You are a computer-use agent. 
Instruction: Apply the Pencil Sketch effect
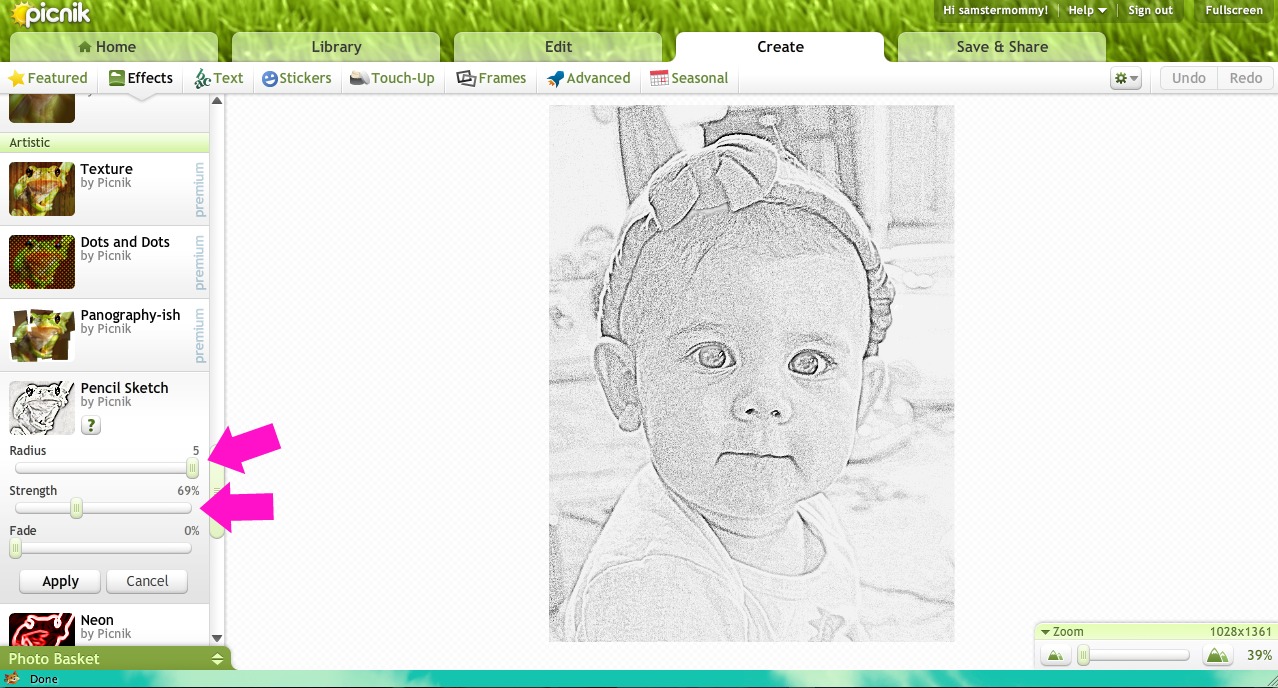[60, 581]
